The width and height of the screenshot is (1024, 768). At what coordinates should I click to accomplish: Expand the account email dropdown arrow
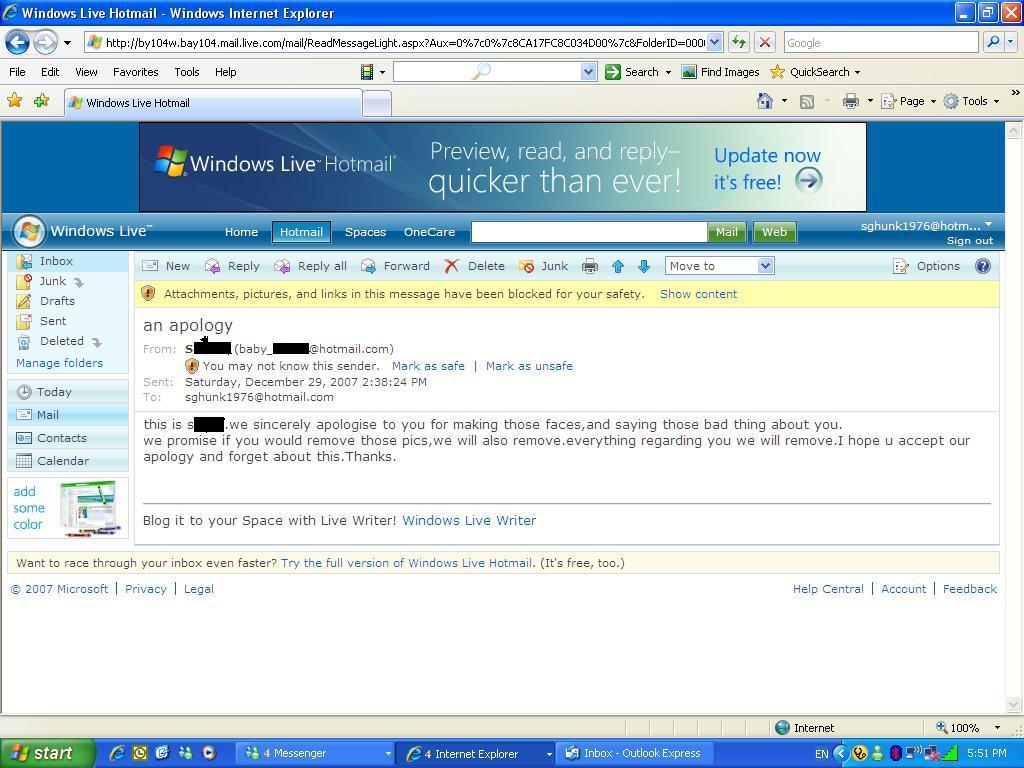[x=988, y=225]
